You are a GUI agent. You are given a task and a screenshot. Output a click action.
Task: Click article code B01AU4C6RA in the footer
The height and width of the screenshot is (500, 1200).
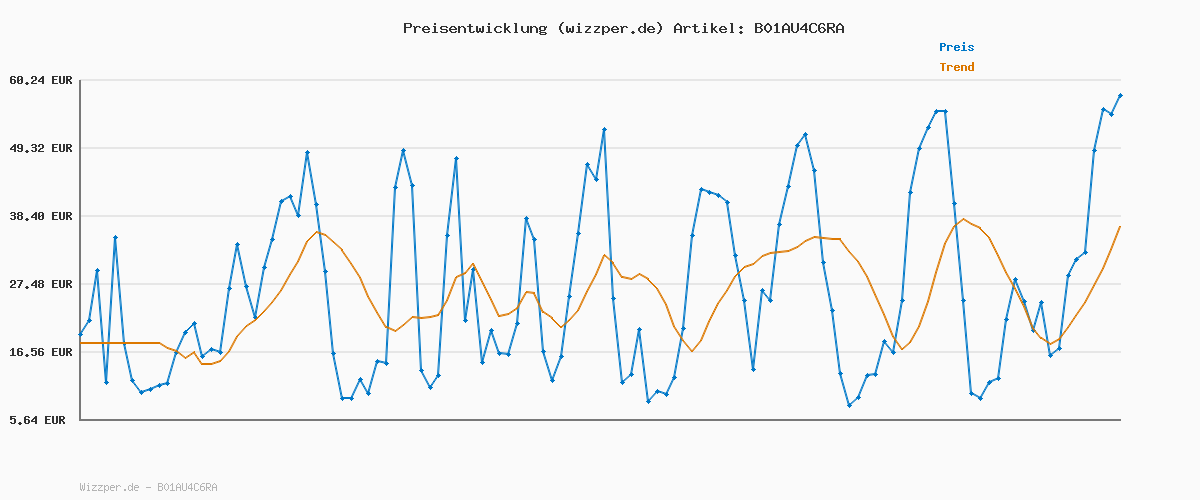coord(187,487)
